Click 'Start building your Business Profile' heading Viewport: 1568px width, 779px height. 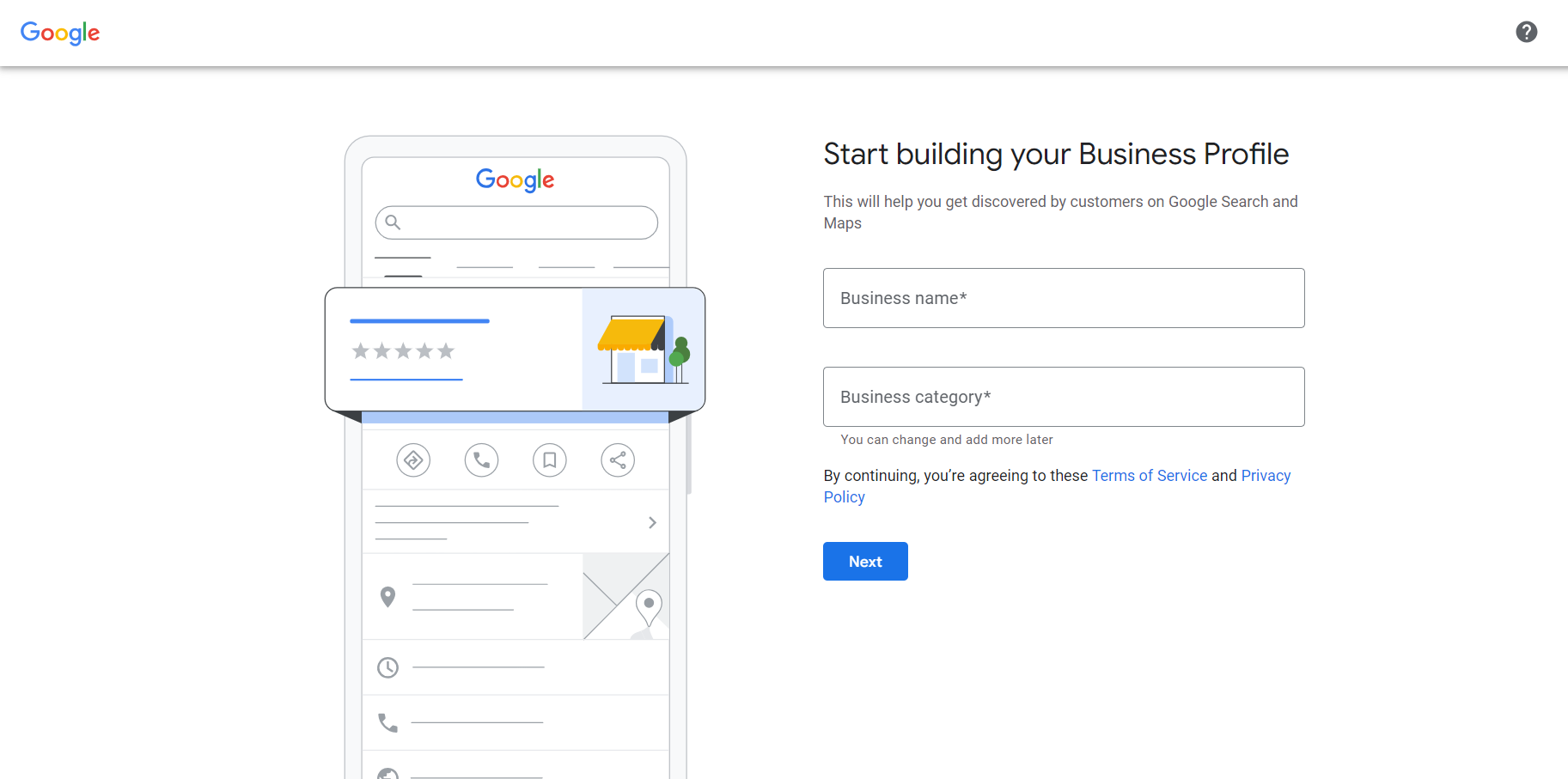[1056, 155]
